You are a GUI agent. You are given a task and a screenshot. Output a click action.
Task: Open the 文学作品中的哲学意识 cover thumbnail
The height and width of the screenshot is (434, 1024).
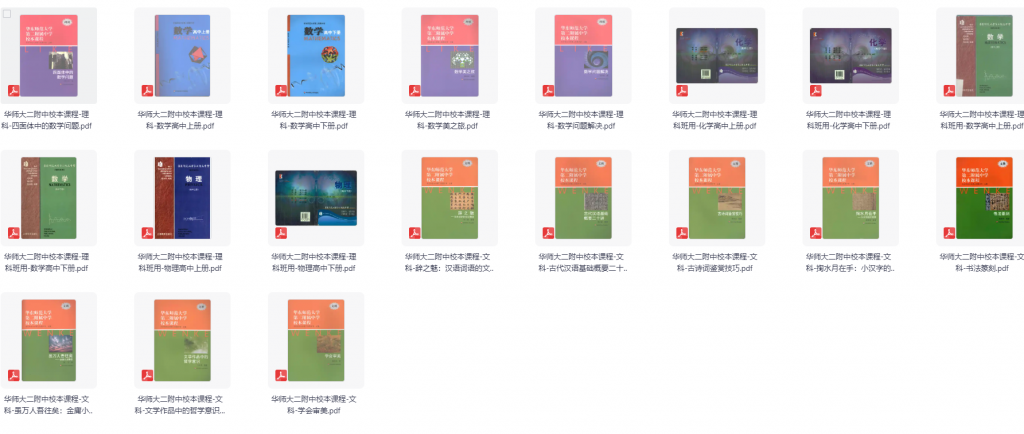[182, 340]
